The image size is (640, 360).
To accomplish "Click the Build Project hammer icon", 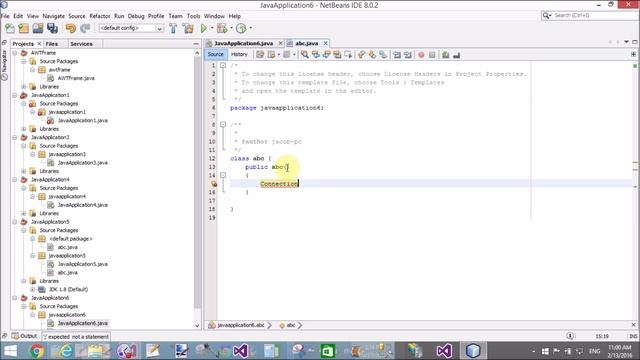I will [x=173, y=28].
